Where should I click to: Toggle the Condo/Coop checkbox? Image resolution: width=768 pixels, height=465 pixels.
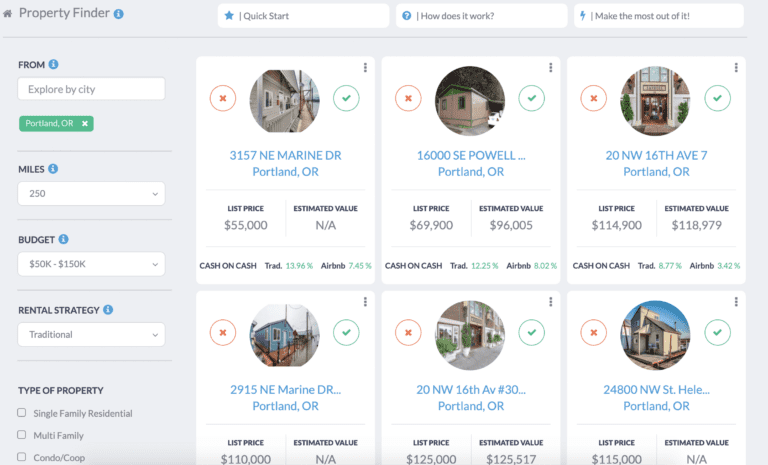[x=22, y=457]
